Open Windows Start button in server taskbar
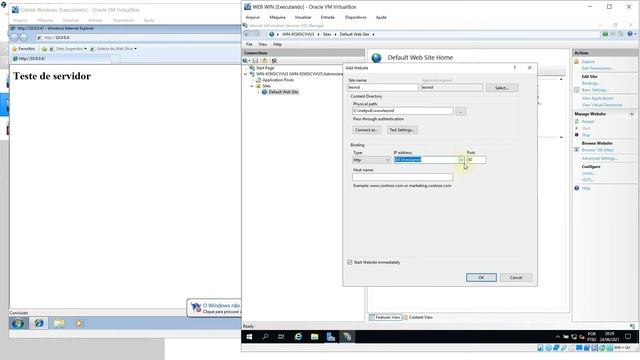Screen dimensions: 640x360 (x=249, y=337)
